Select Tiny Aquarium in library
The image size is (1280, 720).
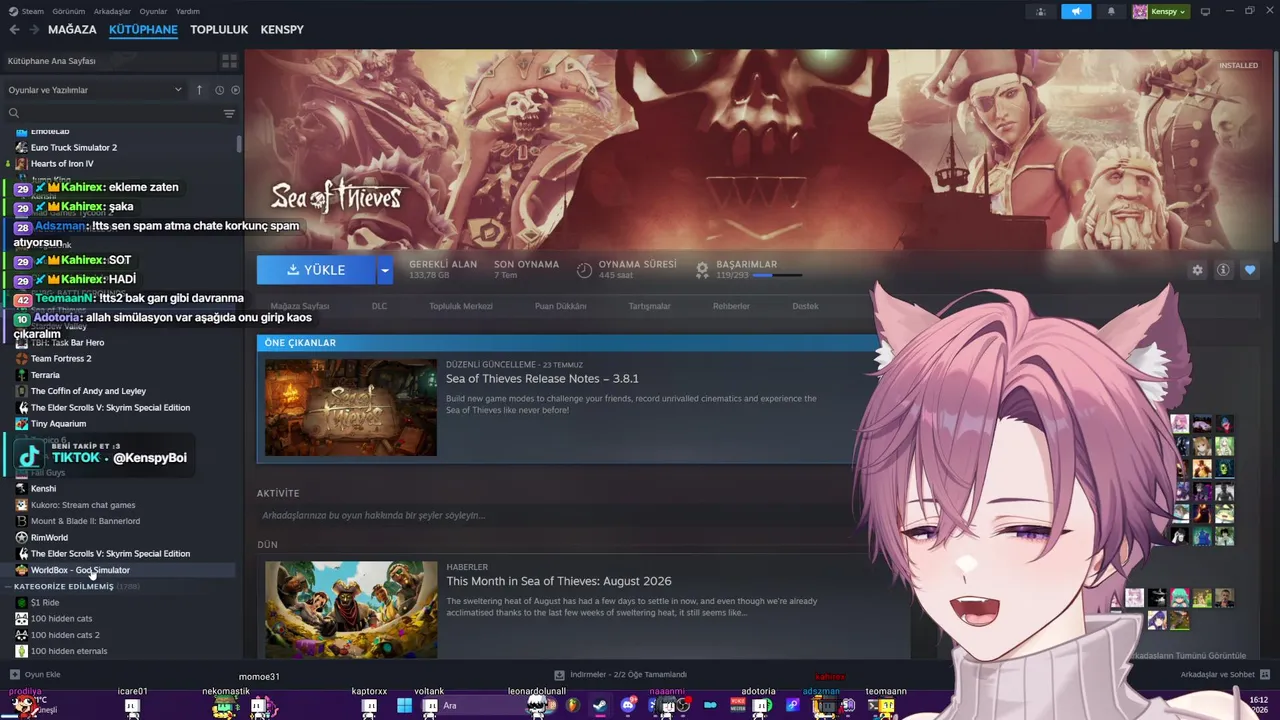point(58,424)
